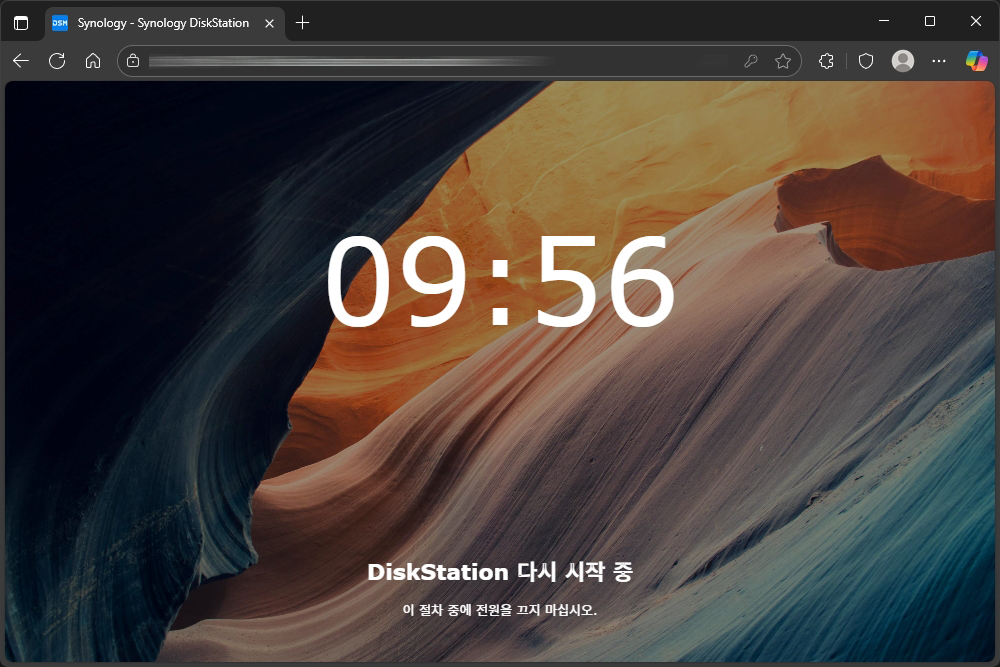Maximize the browser window
Viewport: 1000px width, 667px height.
click(930, 21)
